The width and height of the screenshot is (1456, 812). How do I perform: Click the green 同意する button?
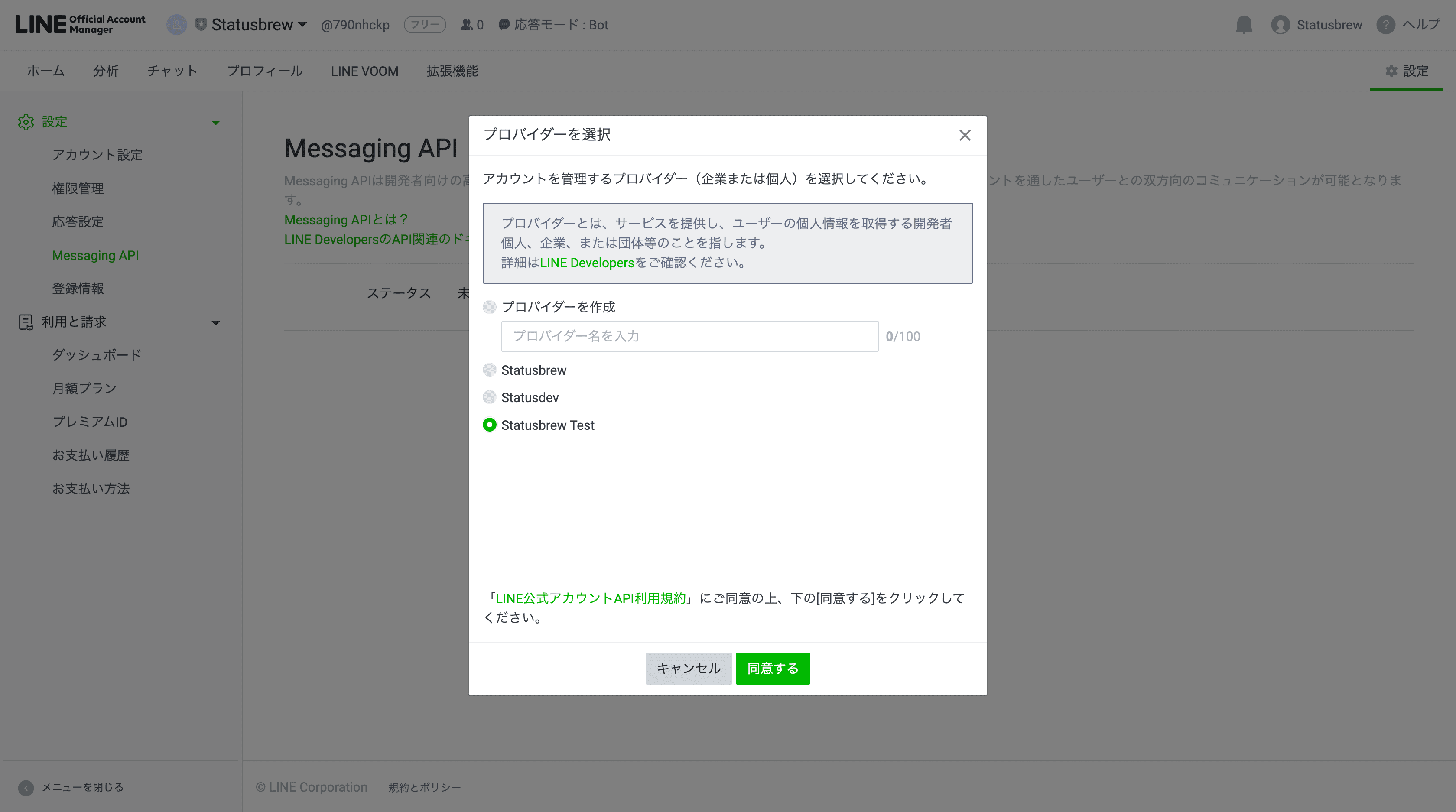(x=773, y=669)
